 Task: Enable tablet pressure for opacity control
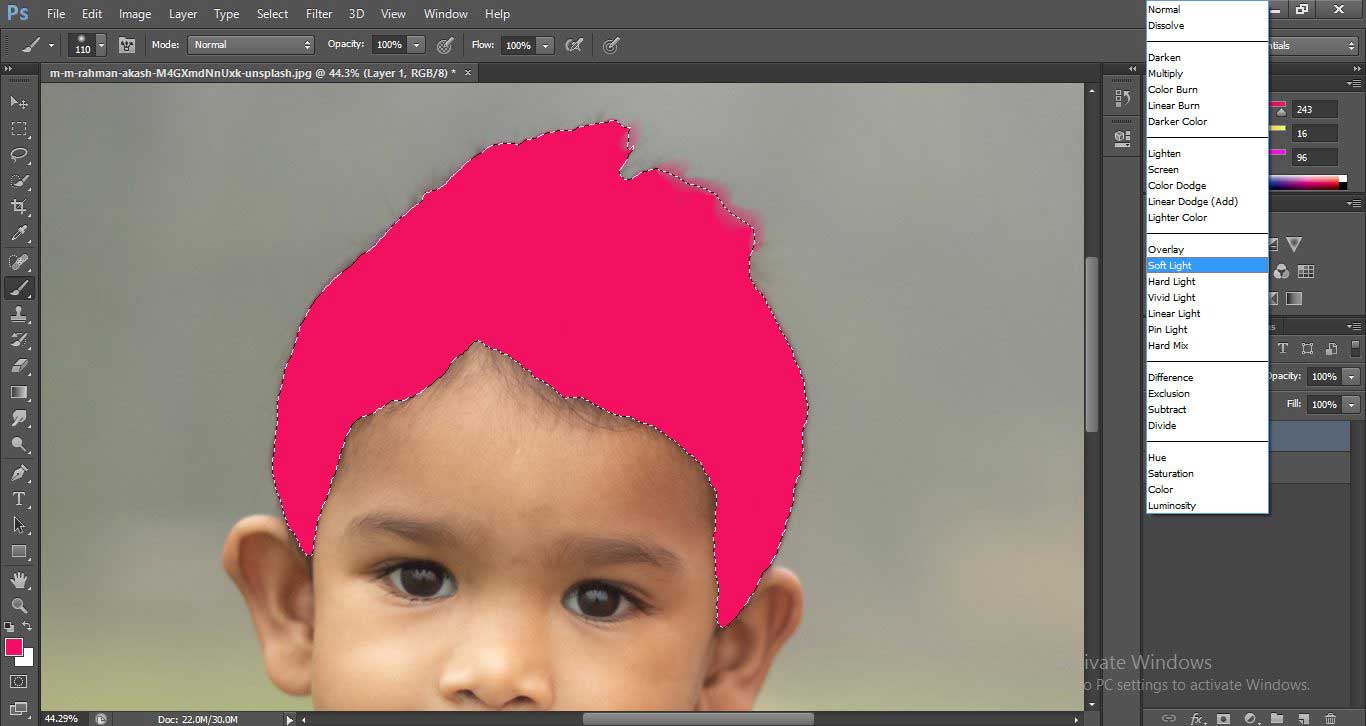(x=444, y=45)
